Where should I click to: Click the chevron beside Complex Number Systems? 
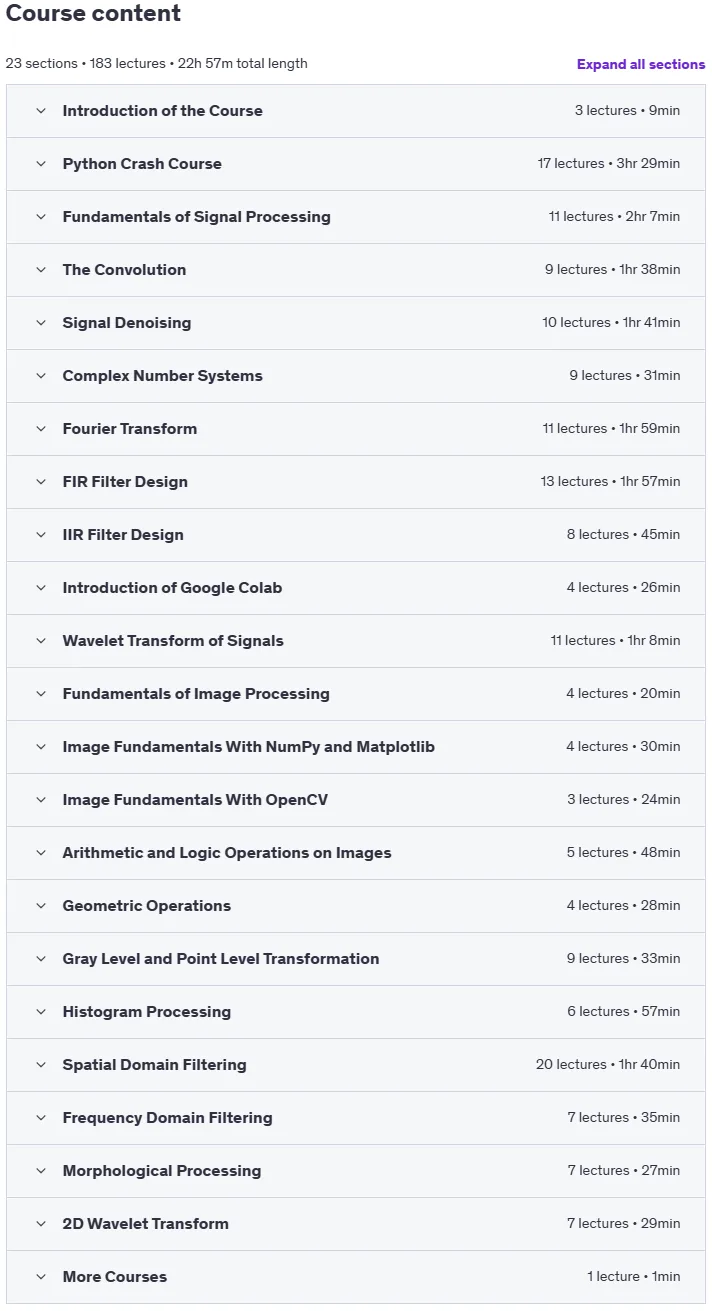(41, 376)
